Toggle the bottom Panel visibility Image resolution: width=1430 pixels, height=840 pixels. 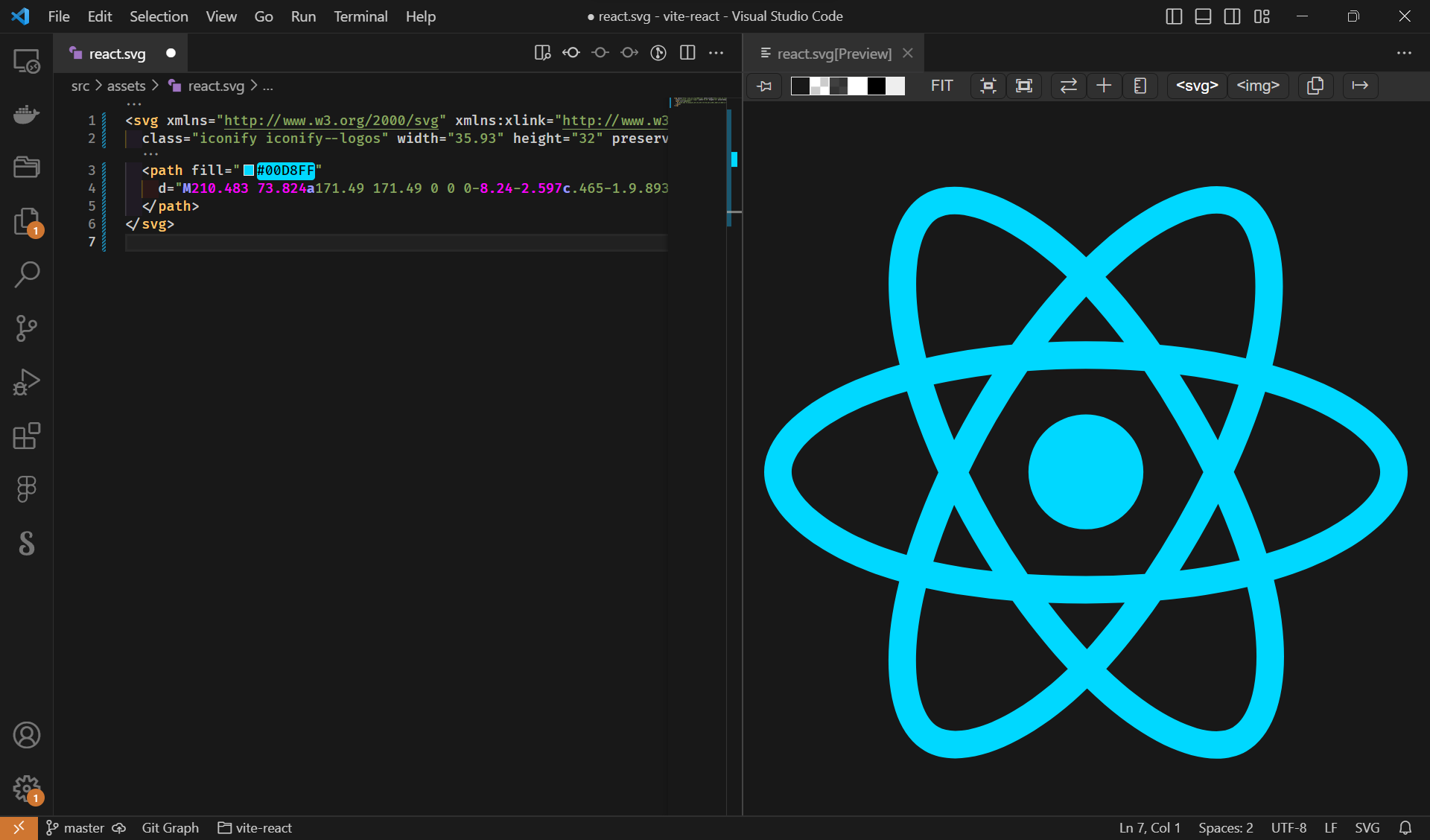point(1203,16)
